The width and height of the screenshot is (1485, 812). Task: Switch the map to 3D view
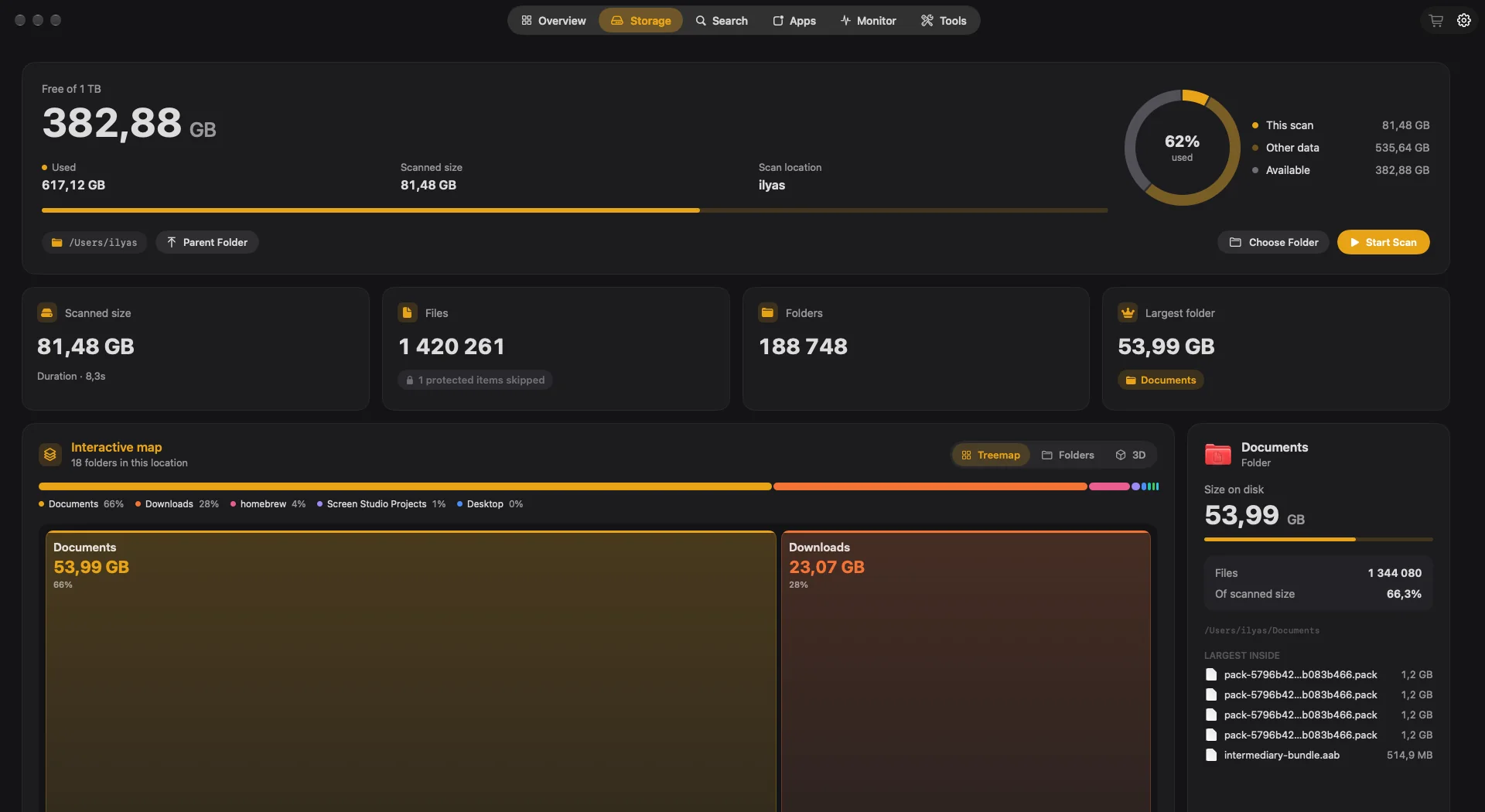point(1131,455)
